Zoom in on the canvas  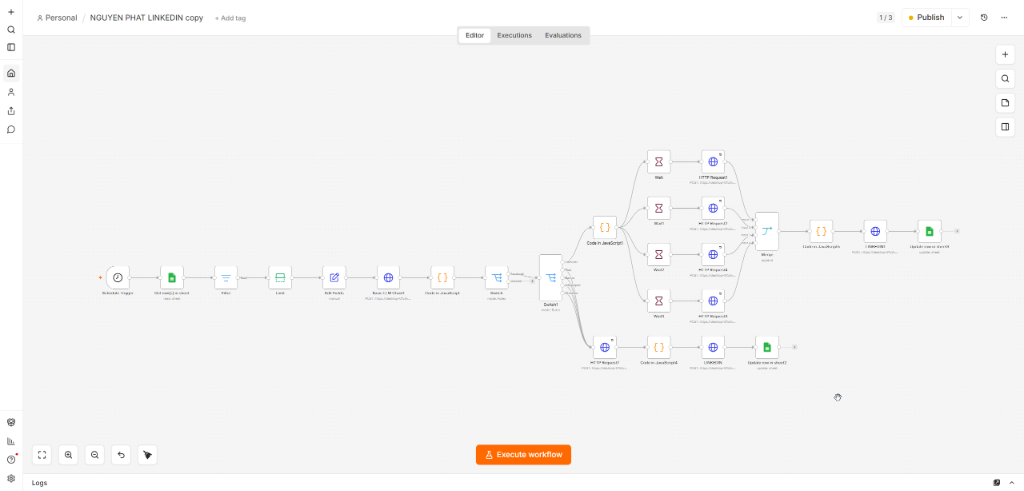(69, 454)
